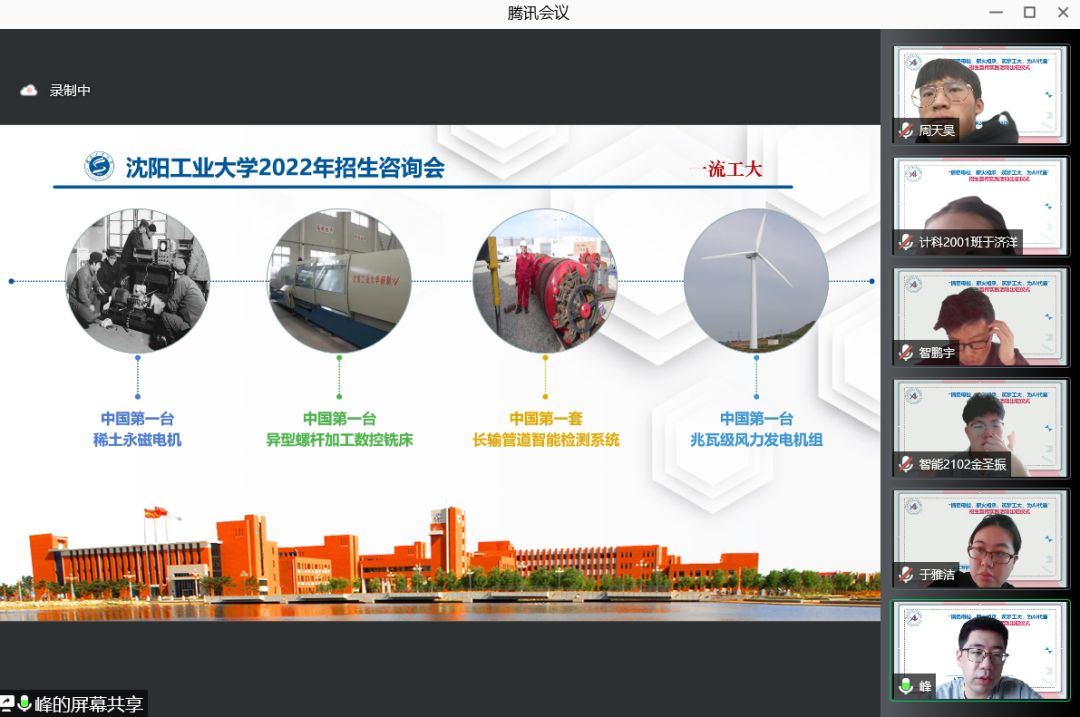Click the university logo on the slide
Screen dimensions: 1080x717
pos(99,167)
